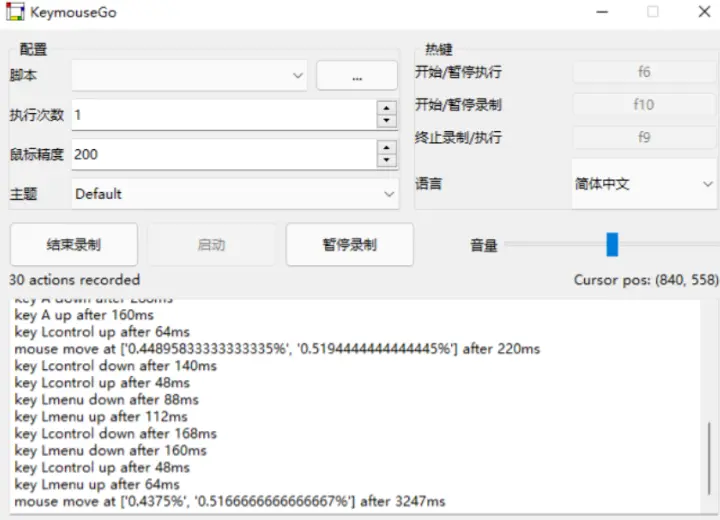
Task: Click the KeymouseGo app icon in title bar
Action: (14, 12)
